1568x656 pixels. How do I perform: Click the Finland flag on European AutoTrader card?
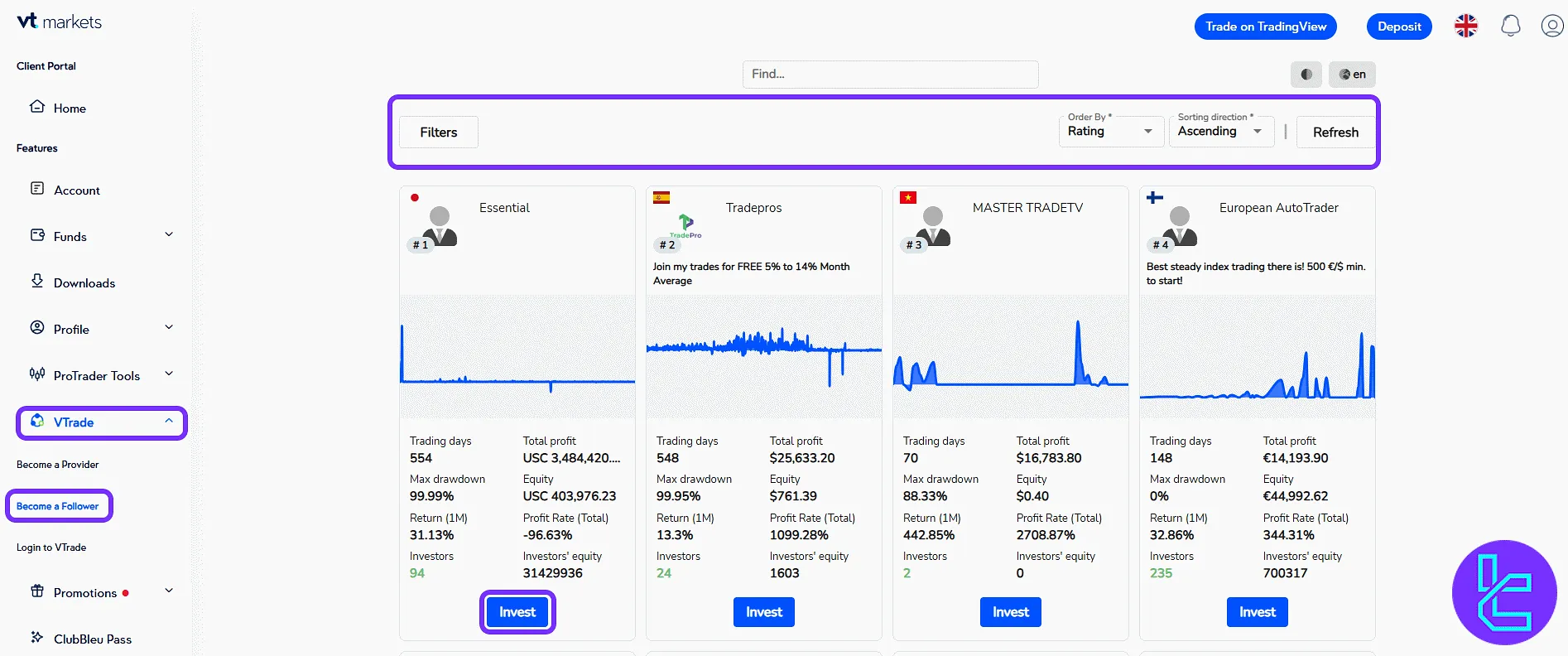tap(1155, 197)
